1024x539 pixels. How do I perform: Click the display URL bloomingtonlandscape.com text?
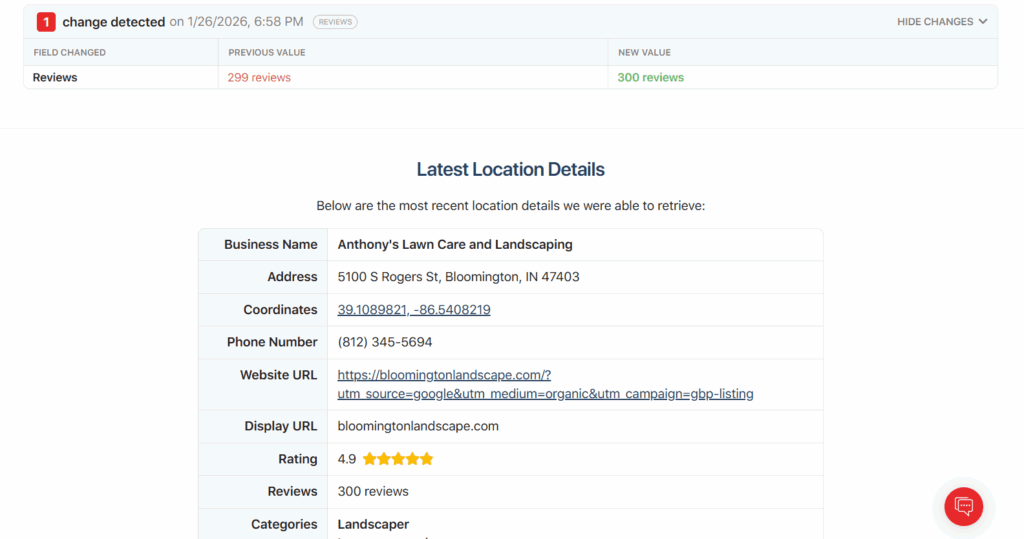coord(418,426)
